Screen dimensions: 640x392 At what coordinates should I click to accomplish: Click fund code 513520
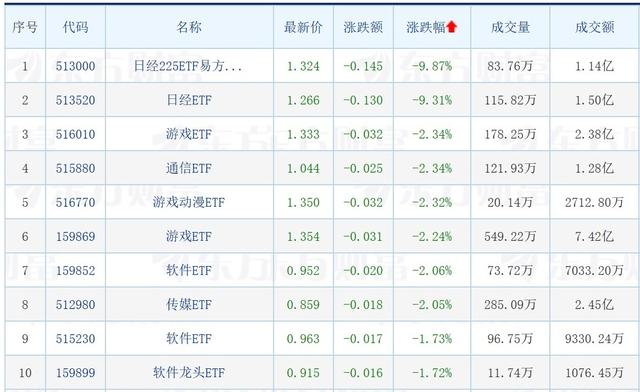(x=76, y=100)
